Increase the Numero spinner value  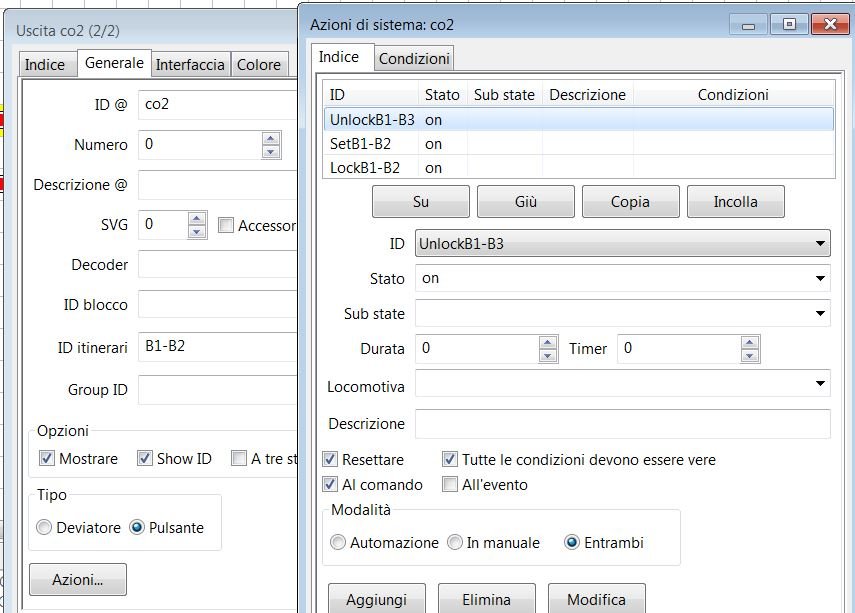pyautogui.click(x=271, y=138)
